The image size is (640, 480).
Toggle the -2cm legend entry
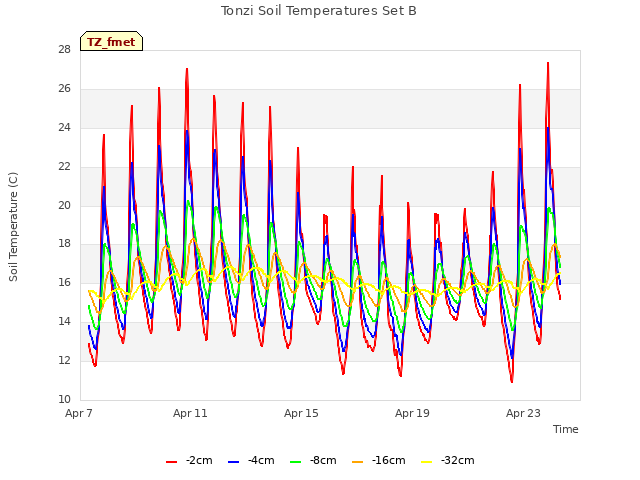(x=189, y=461)
